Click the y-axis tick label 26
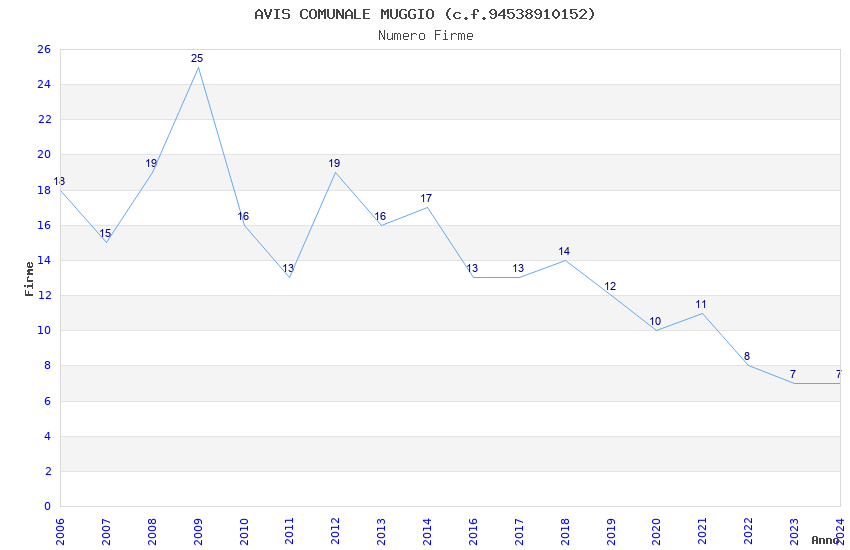Screen dimensions: 850x550 [44, 49]
